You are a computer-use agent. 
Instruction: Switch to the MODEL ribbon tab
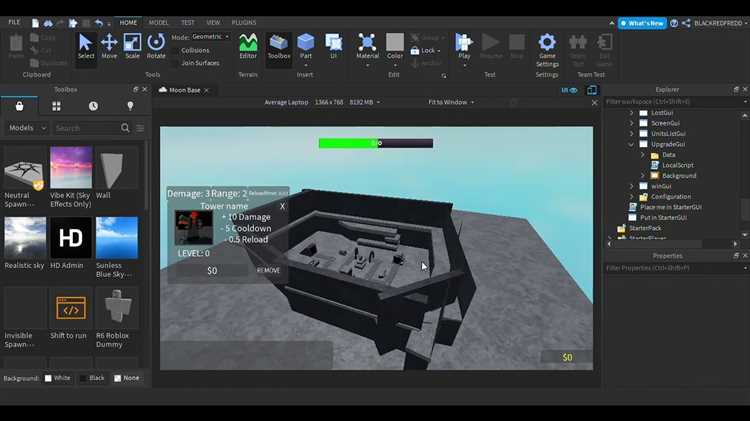click(158, 22)
